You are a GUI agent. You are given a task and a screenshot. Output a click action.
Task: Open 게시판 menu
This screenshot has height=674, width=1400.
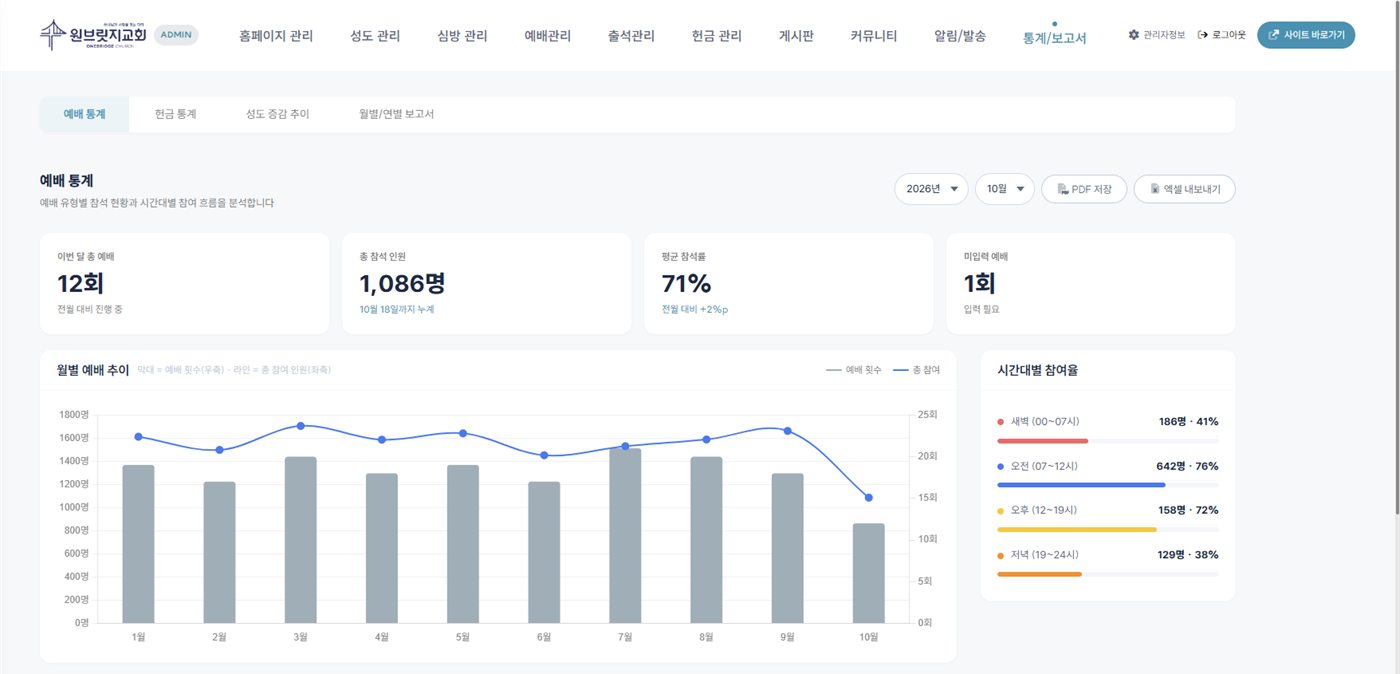point(796,36)
